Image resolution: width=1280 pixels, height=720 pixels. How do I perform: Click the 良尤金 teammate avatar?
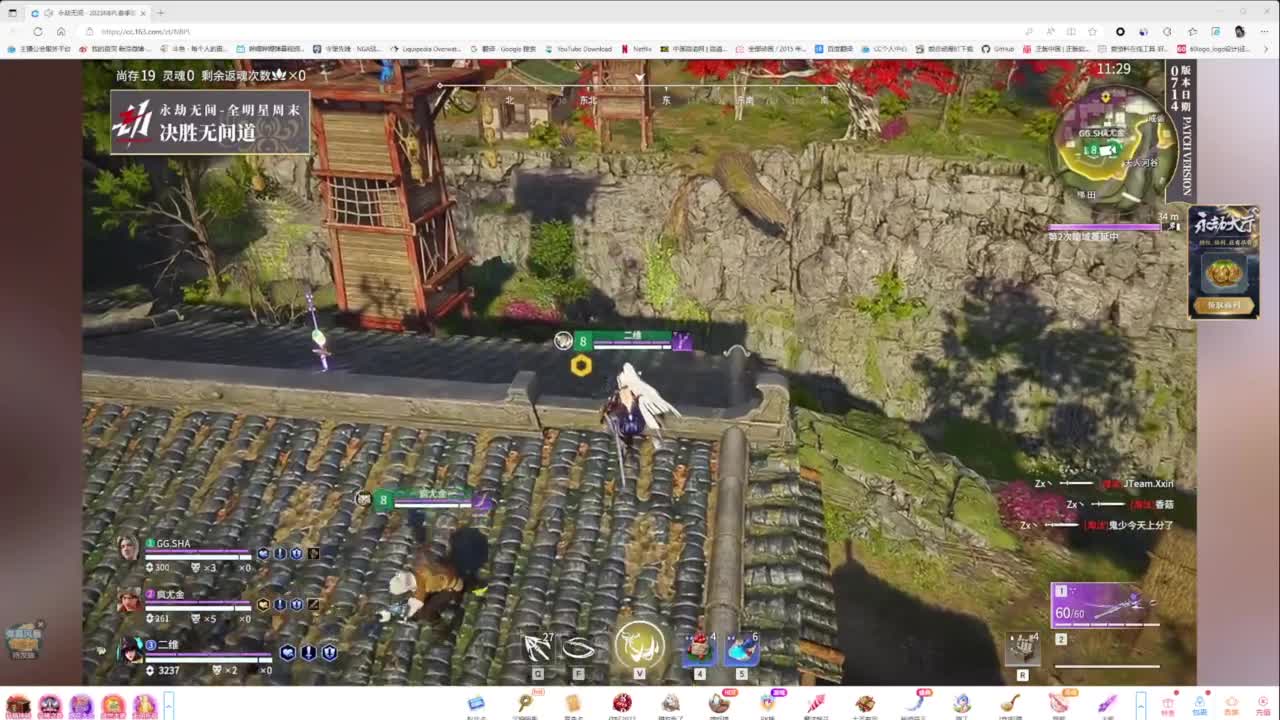[x=128, y=600]
